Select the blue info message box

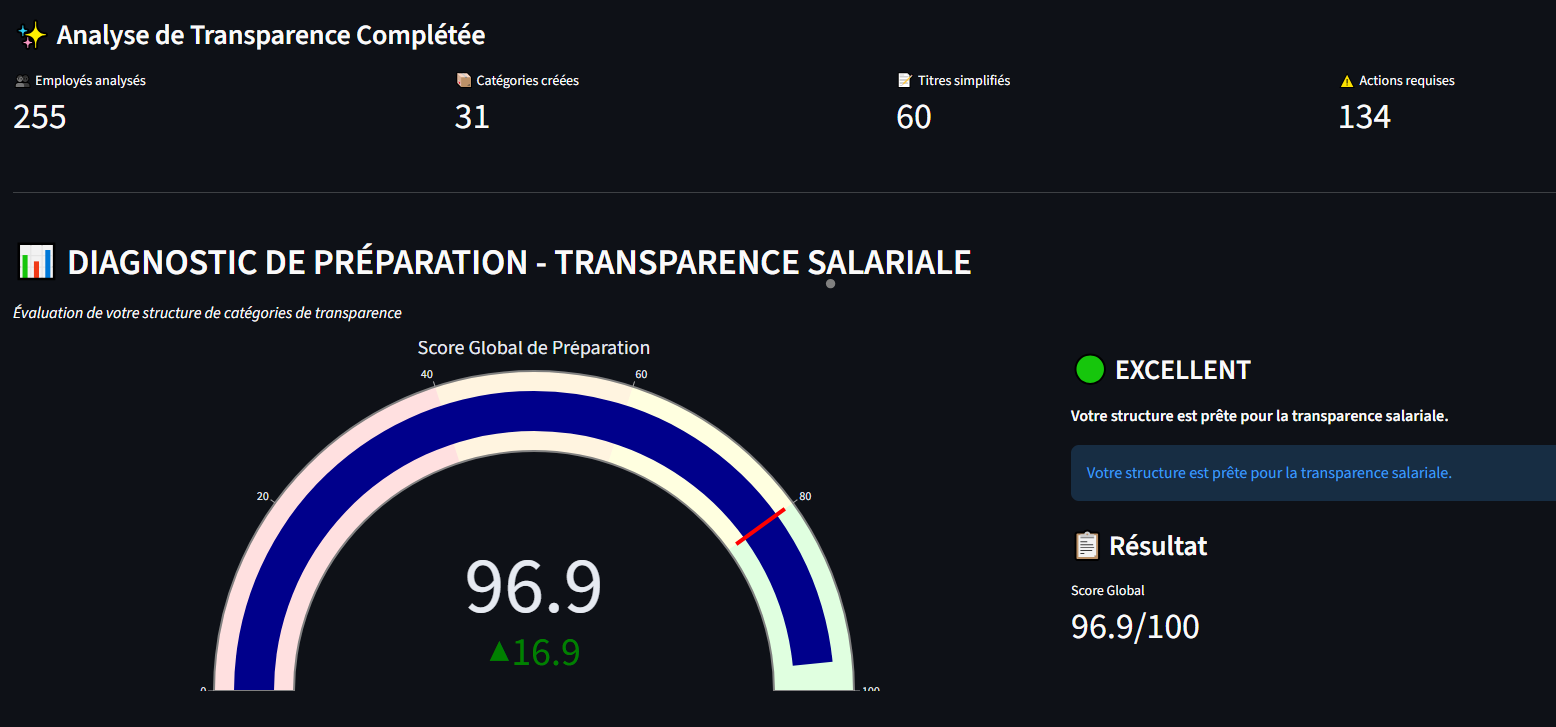pyautogui.click(x=1300, y=472)
